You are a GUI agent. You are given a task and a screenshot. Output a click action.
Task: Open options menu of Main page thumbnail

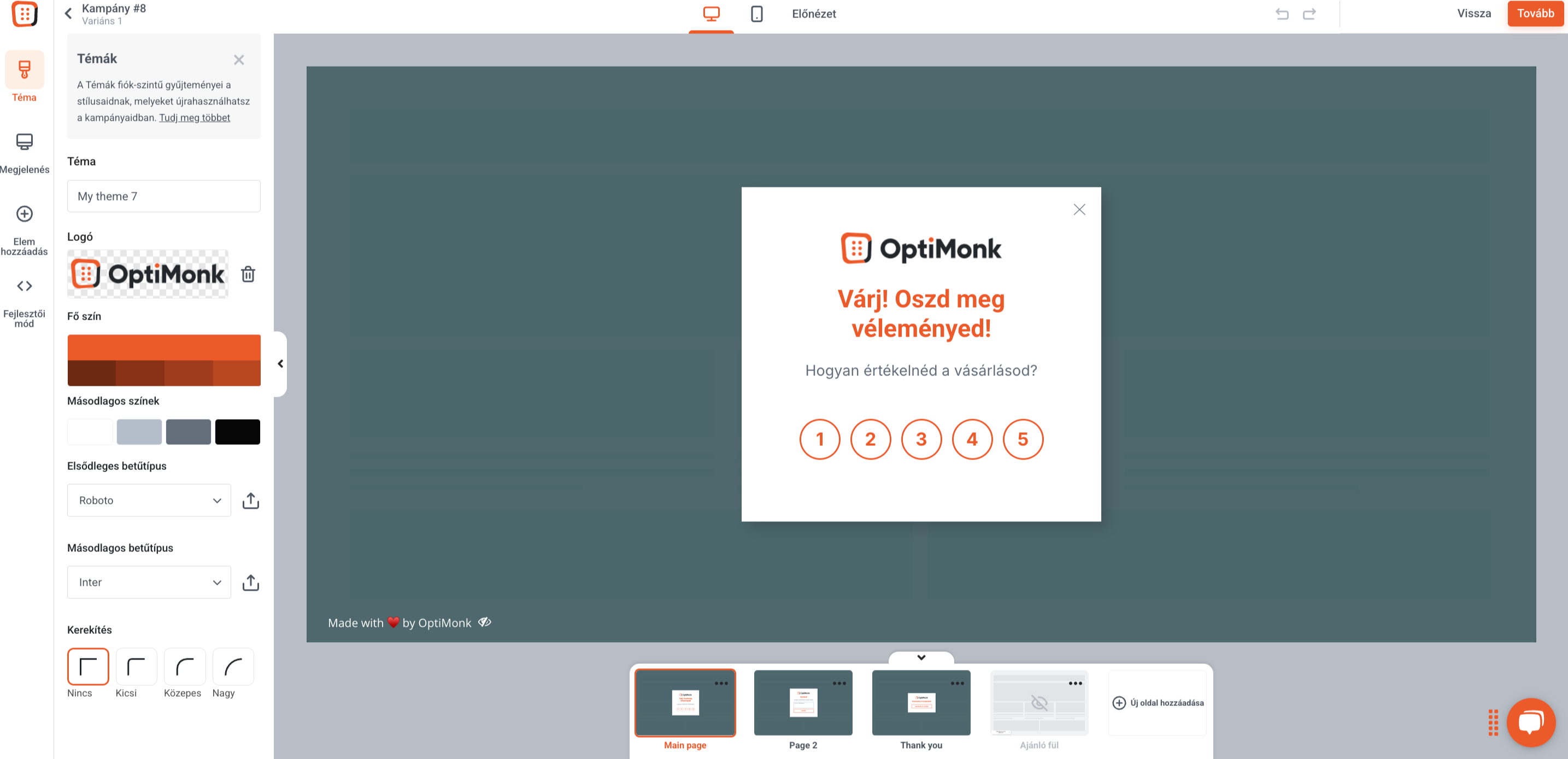(x=721, y=683)
